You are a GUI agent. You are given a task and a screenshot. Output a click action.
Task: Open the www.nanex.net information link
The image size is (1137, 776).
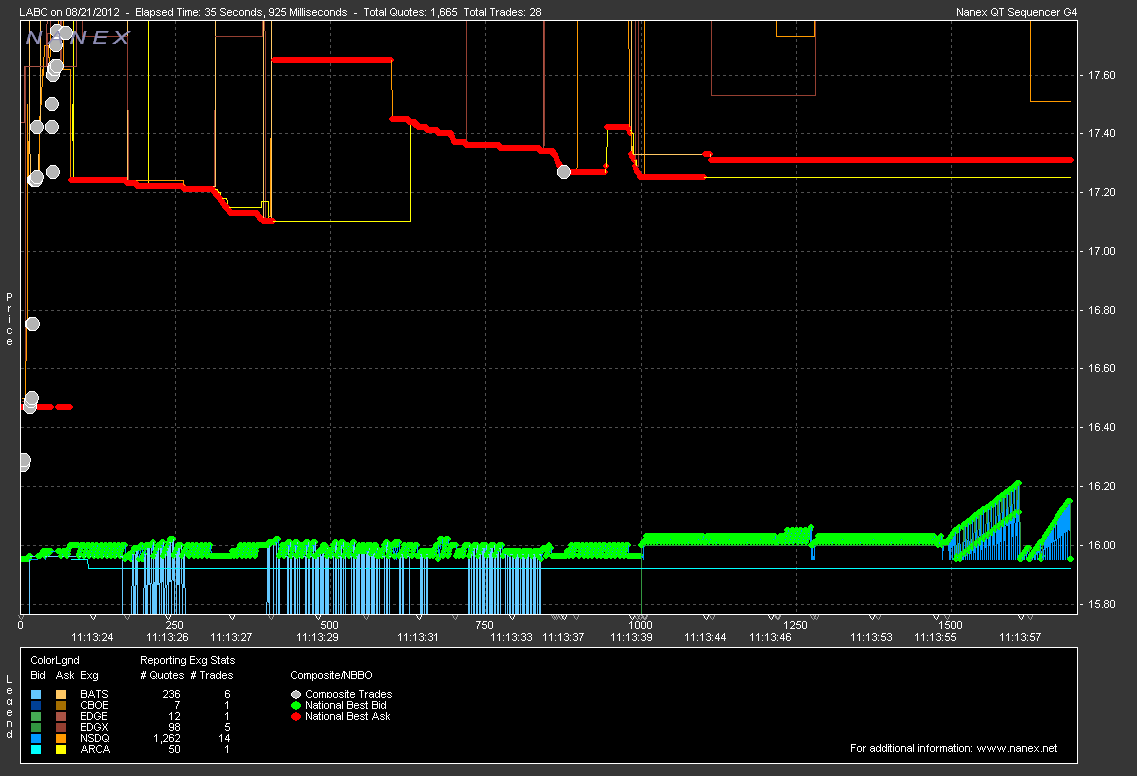pyautogui.click(x=1017, y=748)
